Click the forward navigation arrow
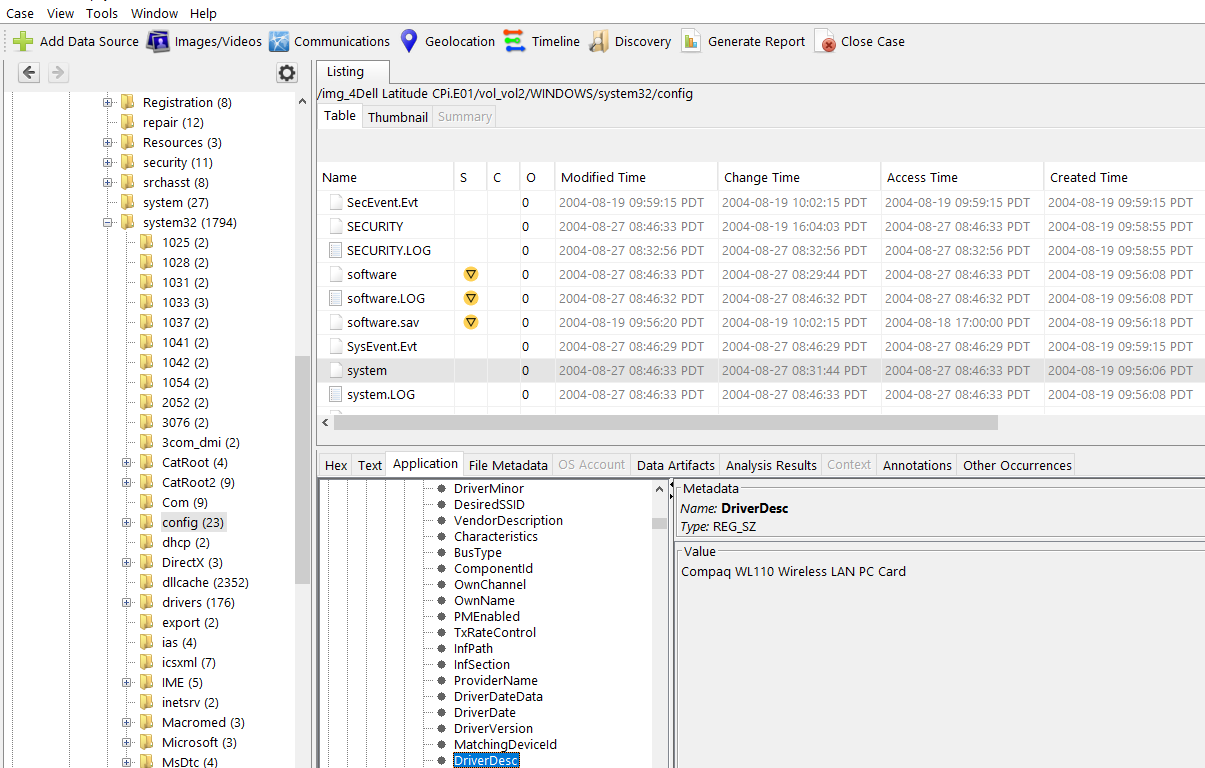The image size is (1205, 768). pyautogui.click(x=57, y=72)
